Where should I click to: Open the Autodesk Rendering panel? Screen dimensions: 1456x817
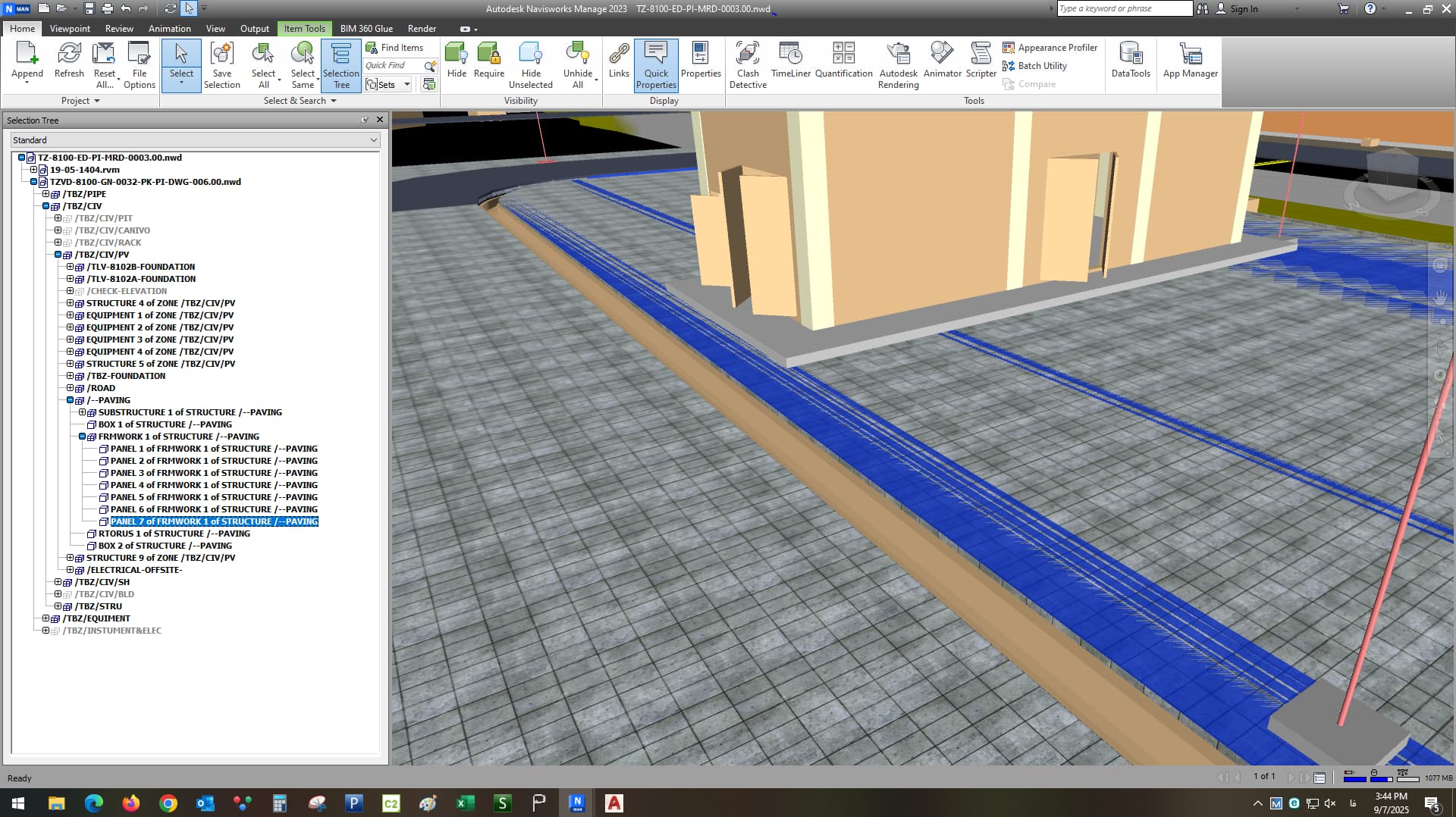[898, 64]
